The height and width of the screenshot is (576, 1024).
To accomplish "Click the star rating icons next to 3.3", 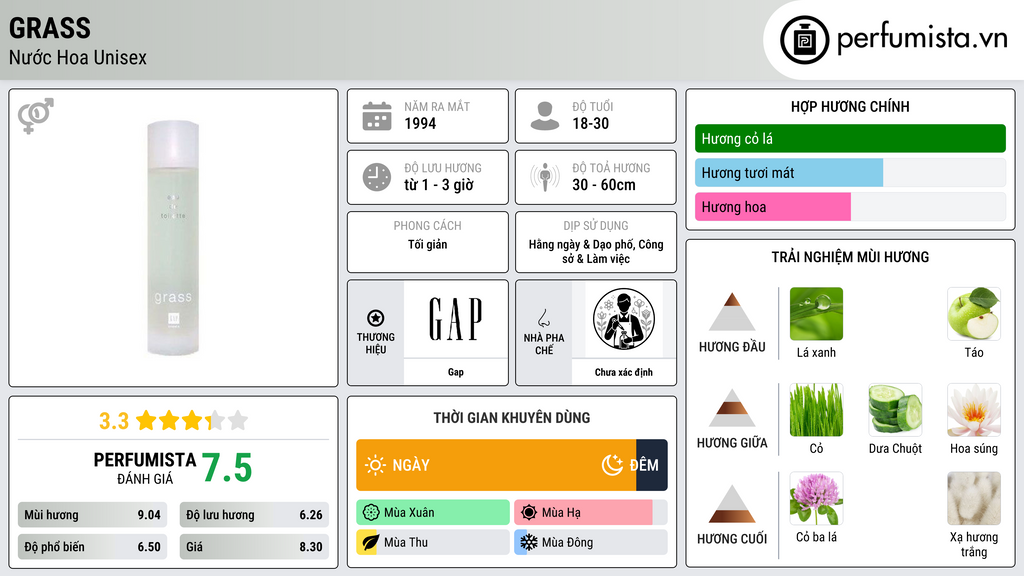I will [x=192, y=421].
